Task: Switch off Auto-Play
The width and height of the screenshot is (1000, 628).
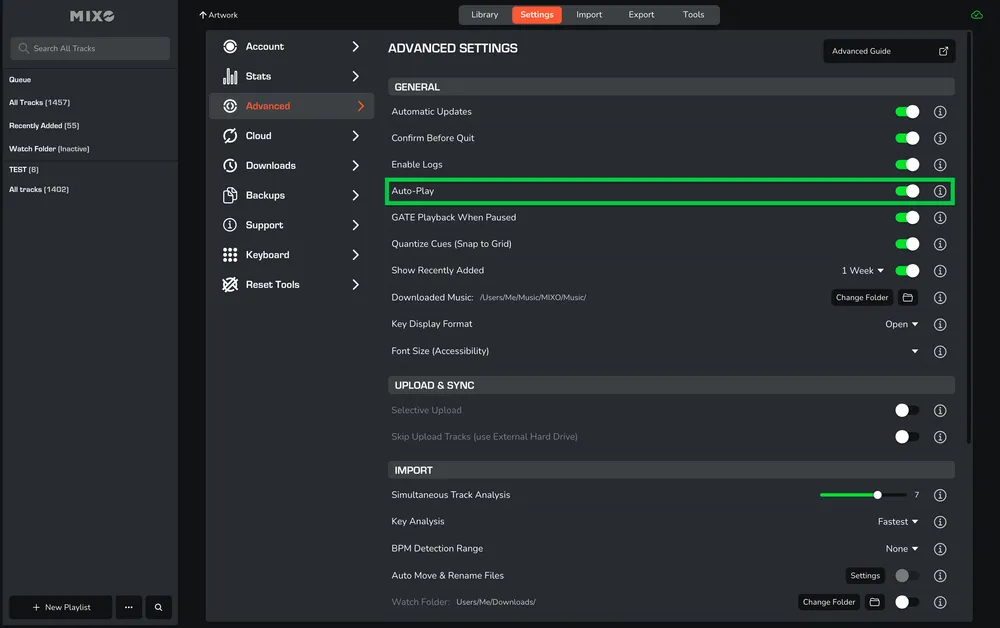Action: 907,191
